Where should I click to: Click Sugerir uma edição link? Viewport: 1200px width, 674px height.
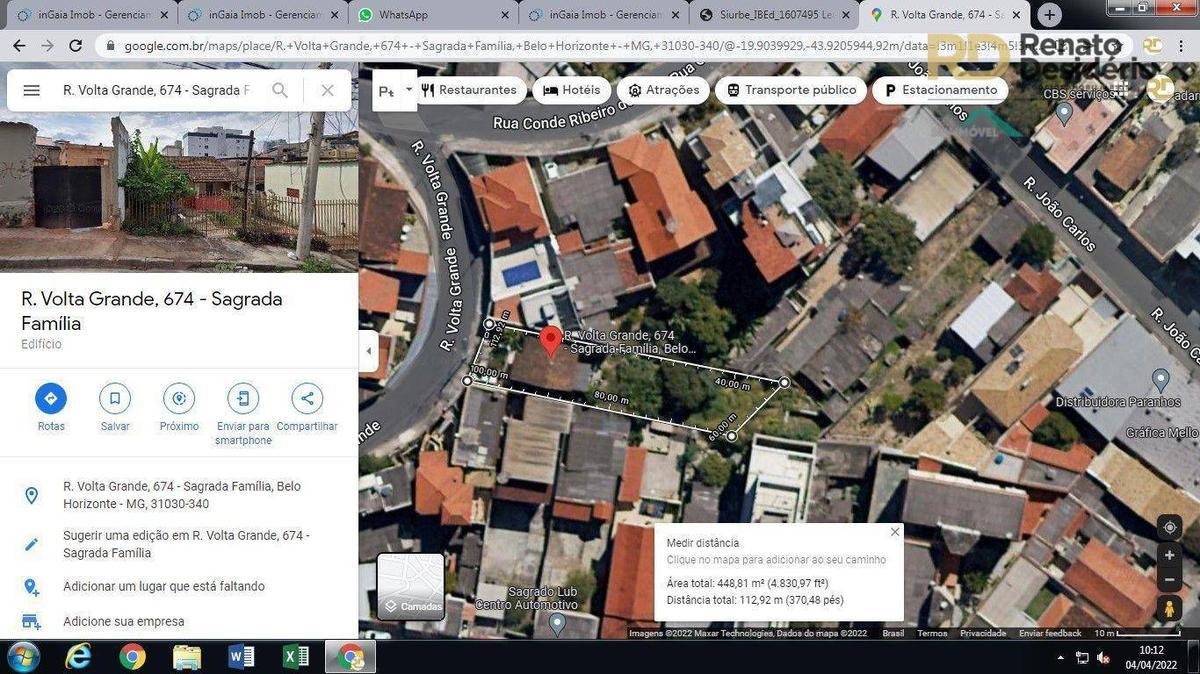click(x=186, y=544)
